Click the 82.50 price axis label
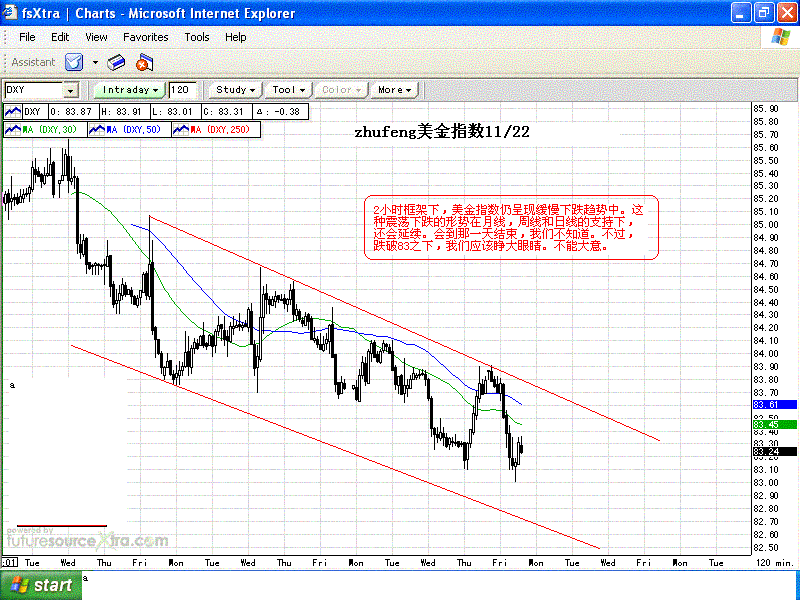 tap(766, 548)
